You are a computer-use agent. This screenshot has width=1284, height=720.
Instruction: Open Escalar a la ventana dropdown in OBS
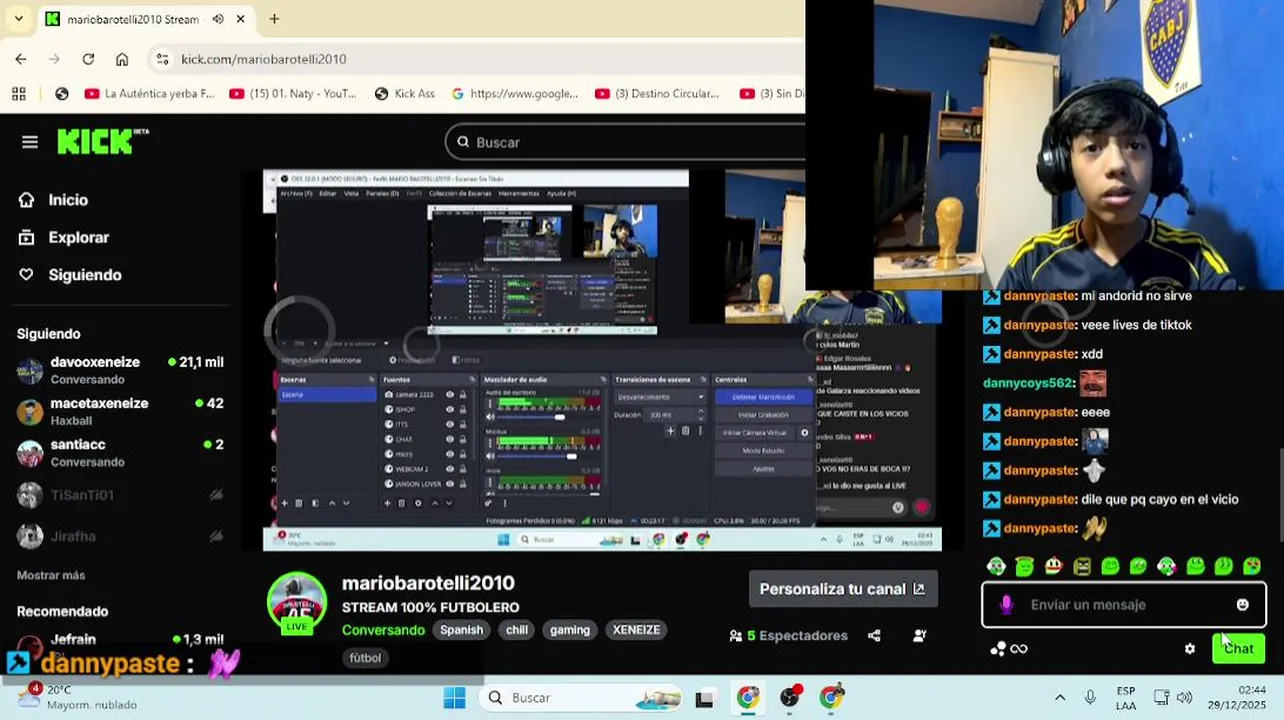(386, 343)
